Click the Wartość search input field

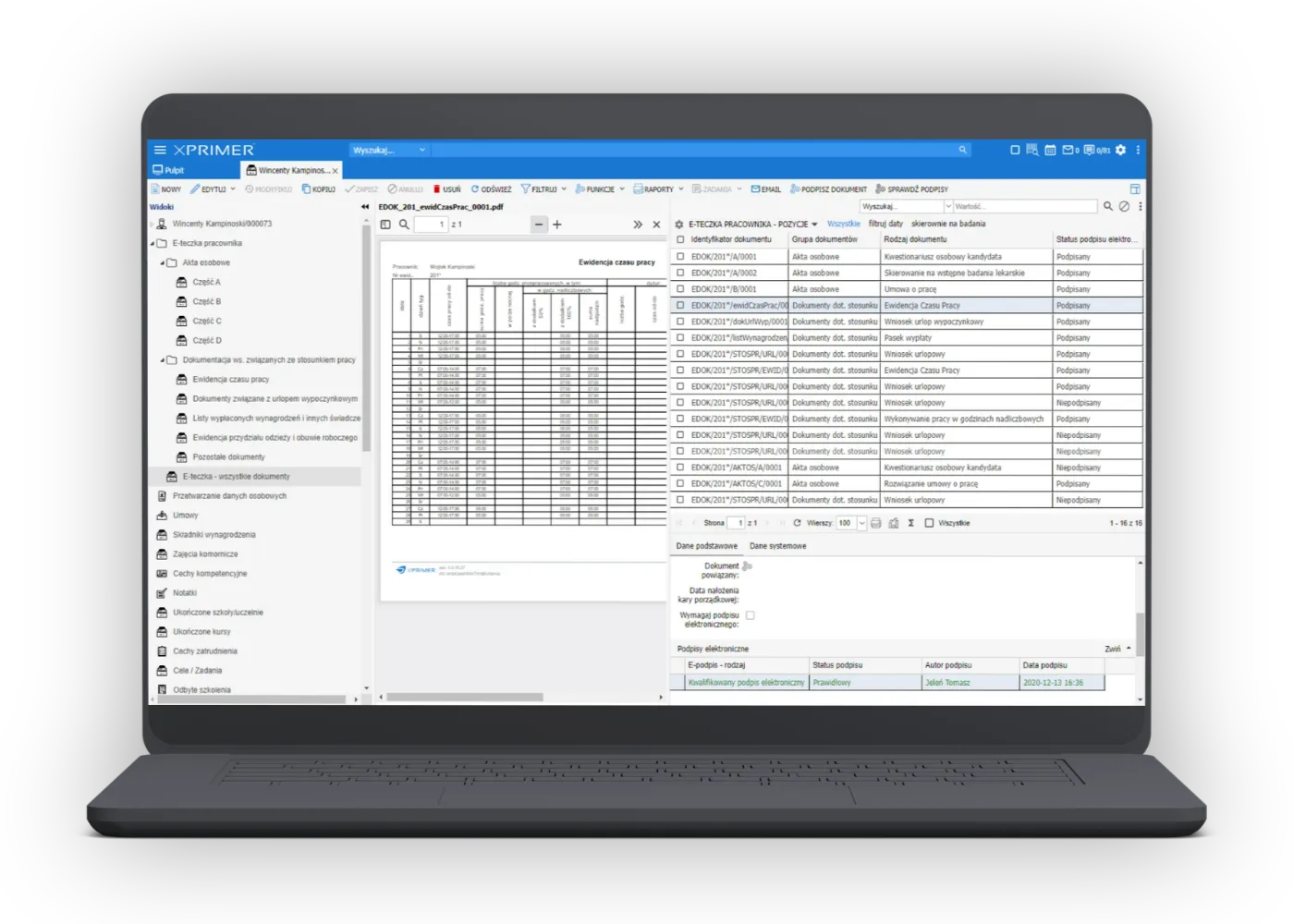1025,207
